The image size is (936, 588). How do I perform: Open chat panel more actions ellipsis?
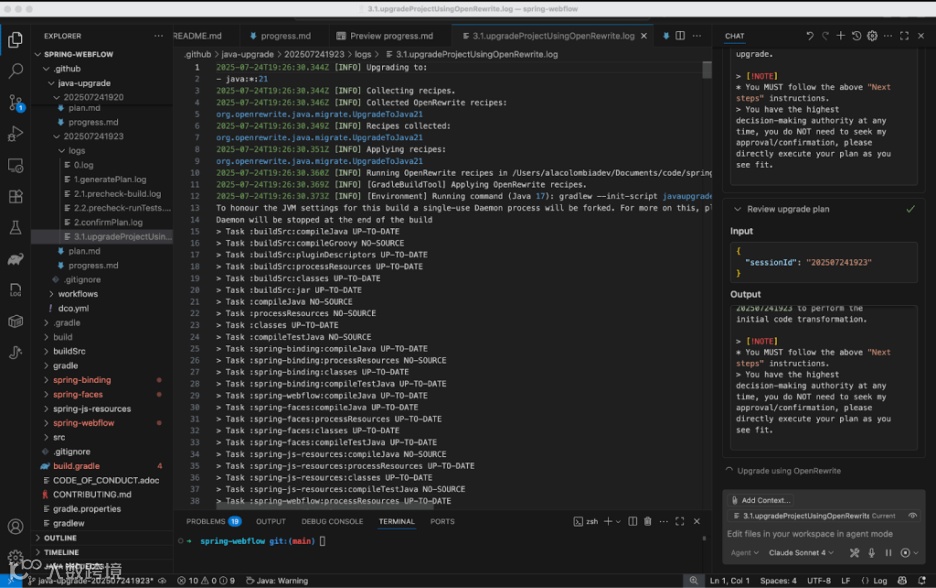coord(888,36)
